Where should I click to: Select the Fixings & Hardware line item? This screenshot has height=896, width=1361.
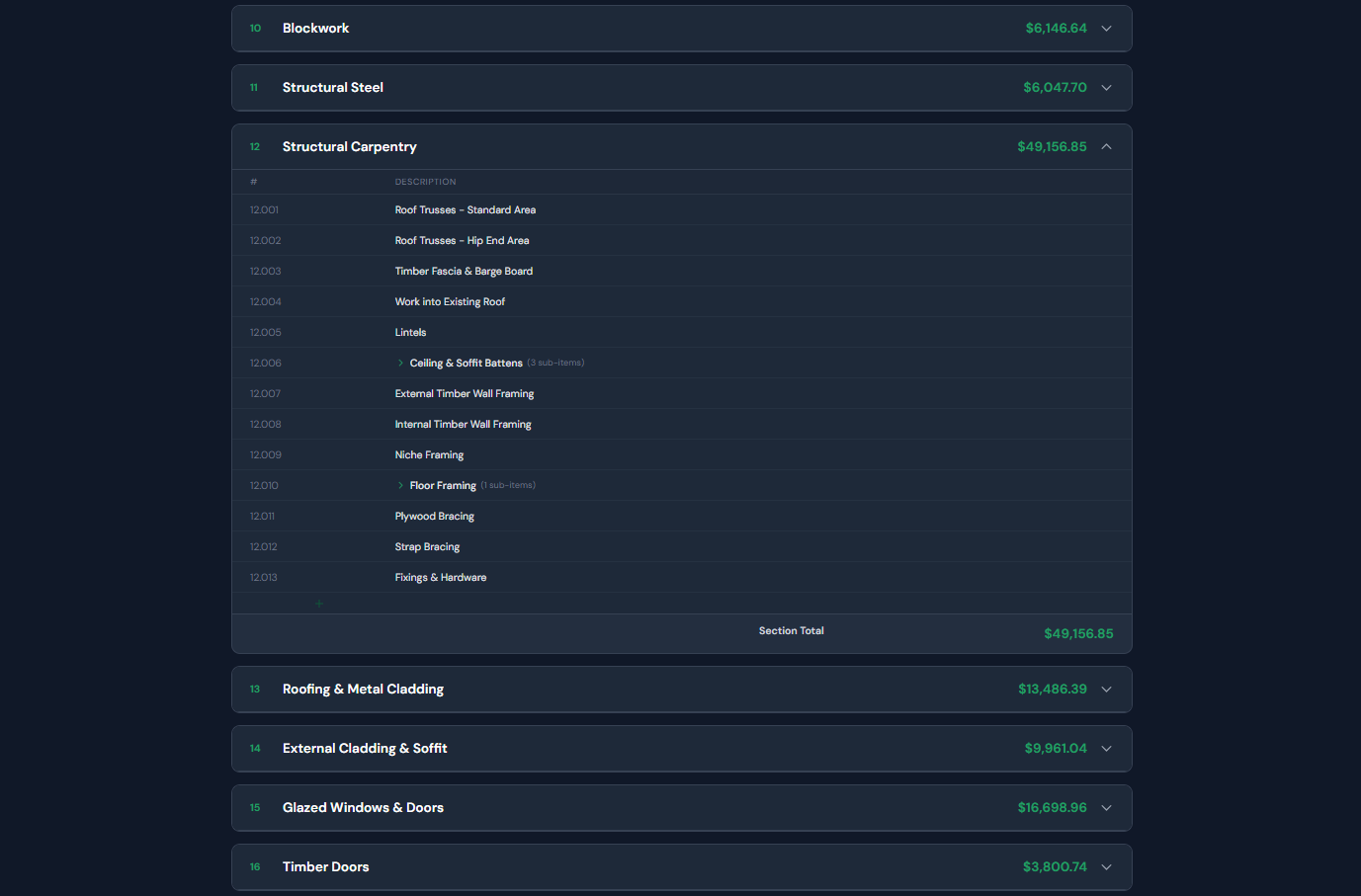coord(682,578)
